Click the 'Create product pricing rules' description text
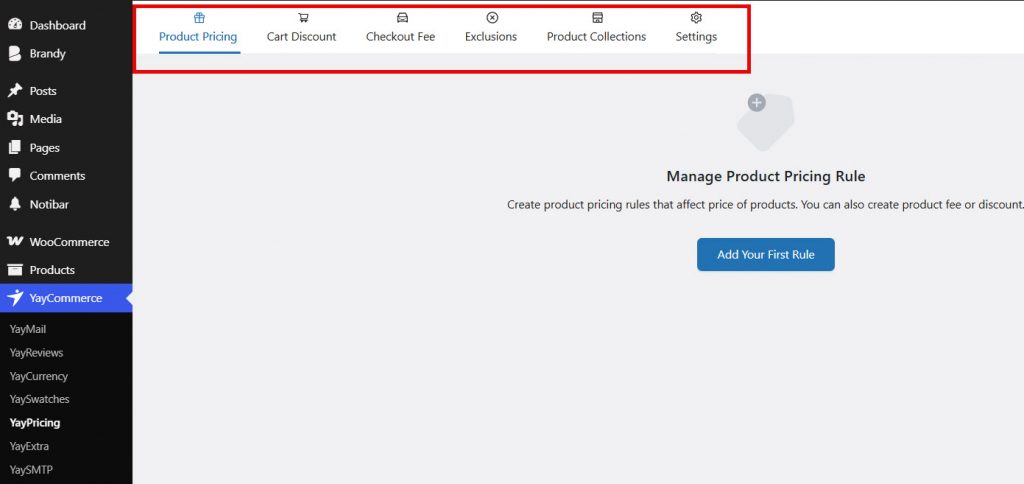 (765, 204)
